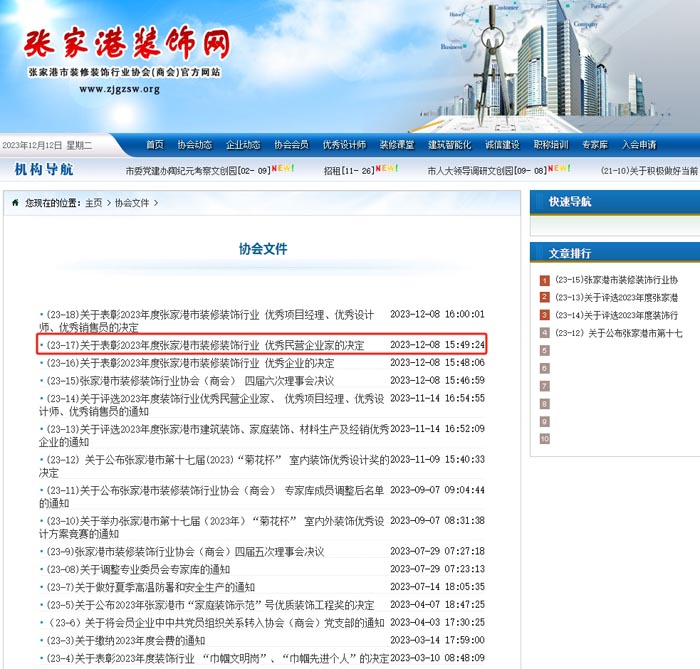
Task: Open the (23-12) article in 文章排行 sidebar
Action: coord(619,333)
